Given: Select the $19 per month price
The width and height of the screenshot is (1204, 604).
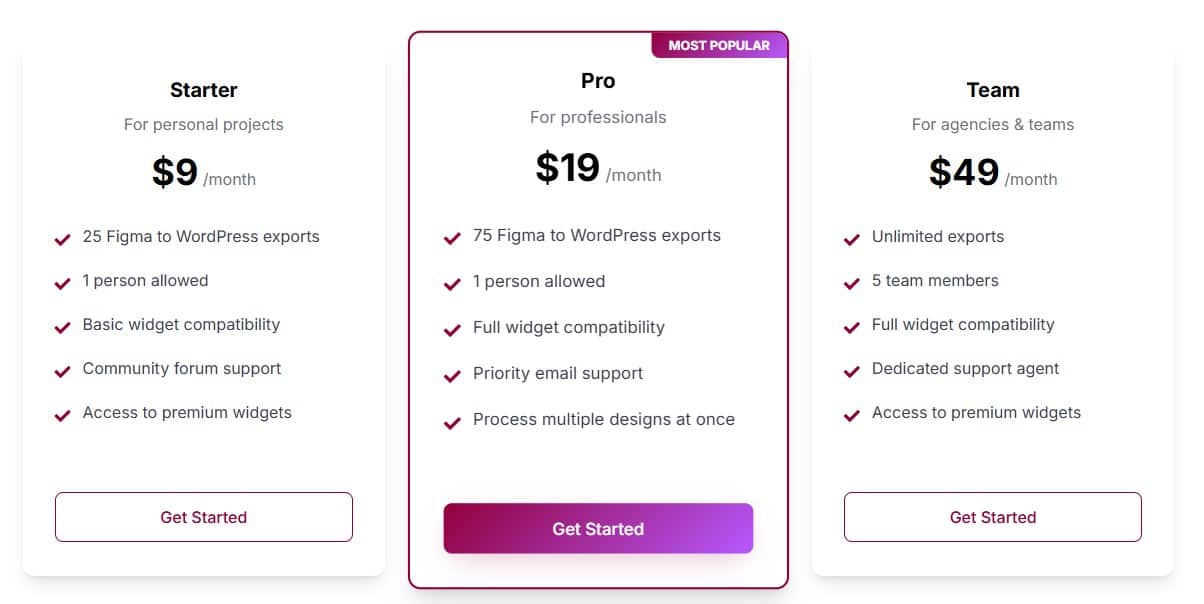Looking at the screenshot, I should click(x=568, y=168).
